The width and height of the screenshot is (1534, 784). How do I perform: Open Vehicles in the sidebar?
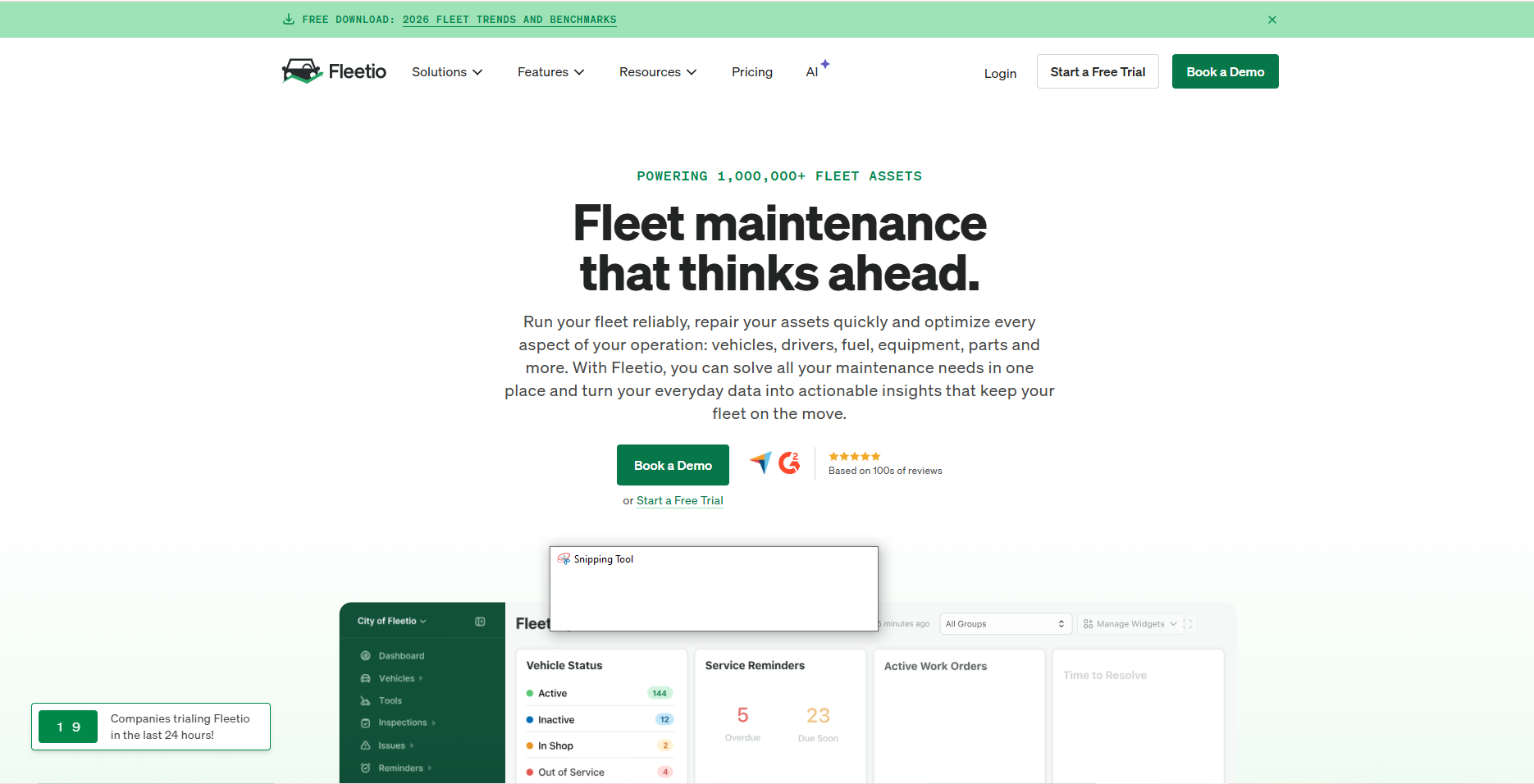click(397, 678)
